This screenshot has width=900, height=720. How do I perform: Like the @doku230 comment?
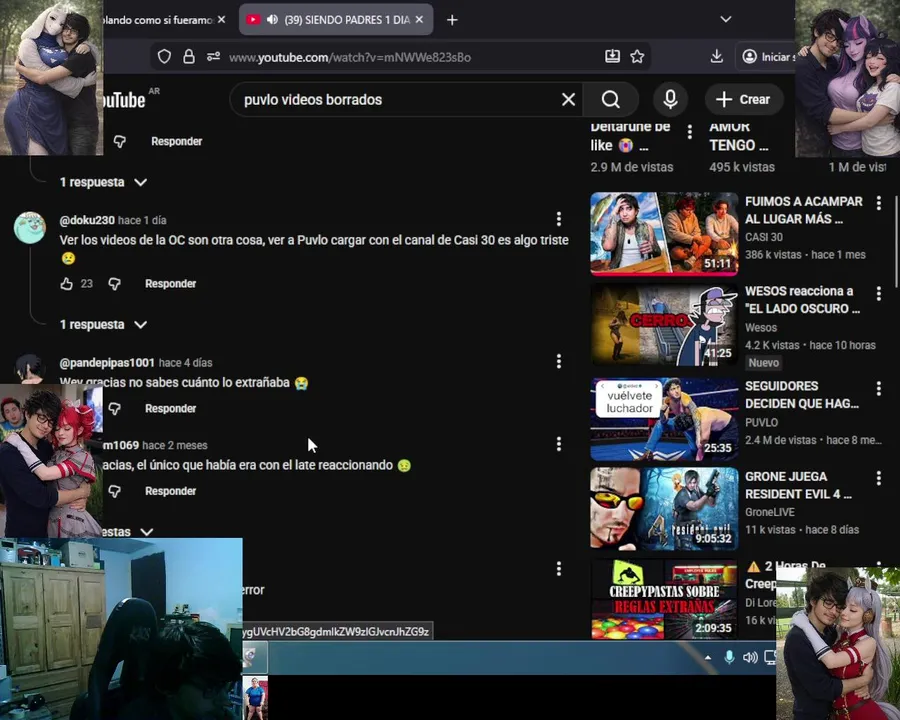pos(67,284)
